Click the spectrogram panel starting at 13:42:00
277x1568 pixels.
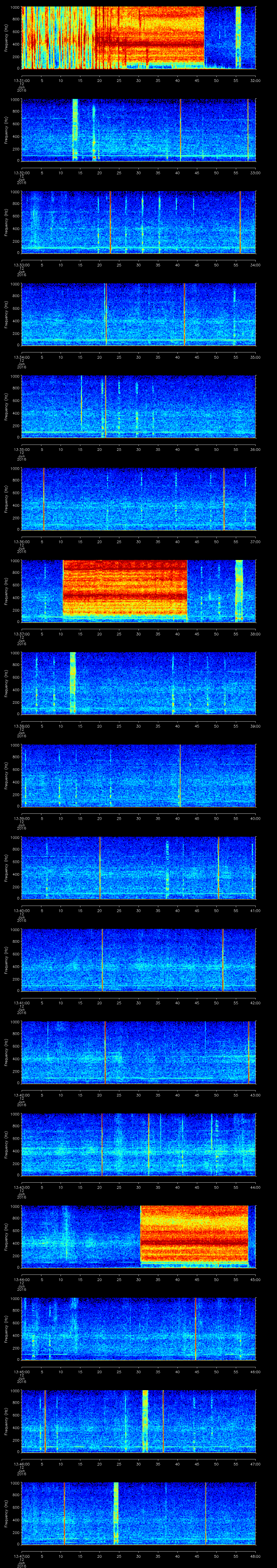pyautogui.click(x=138, y=1052)
